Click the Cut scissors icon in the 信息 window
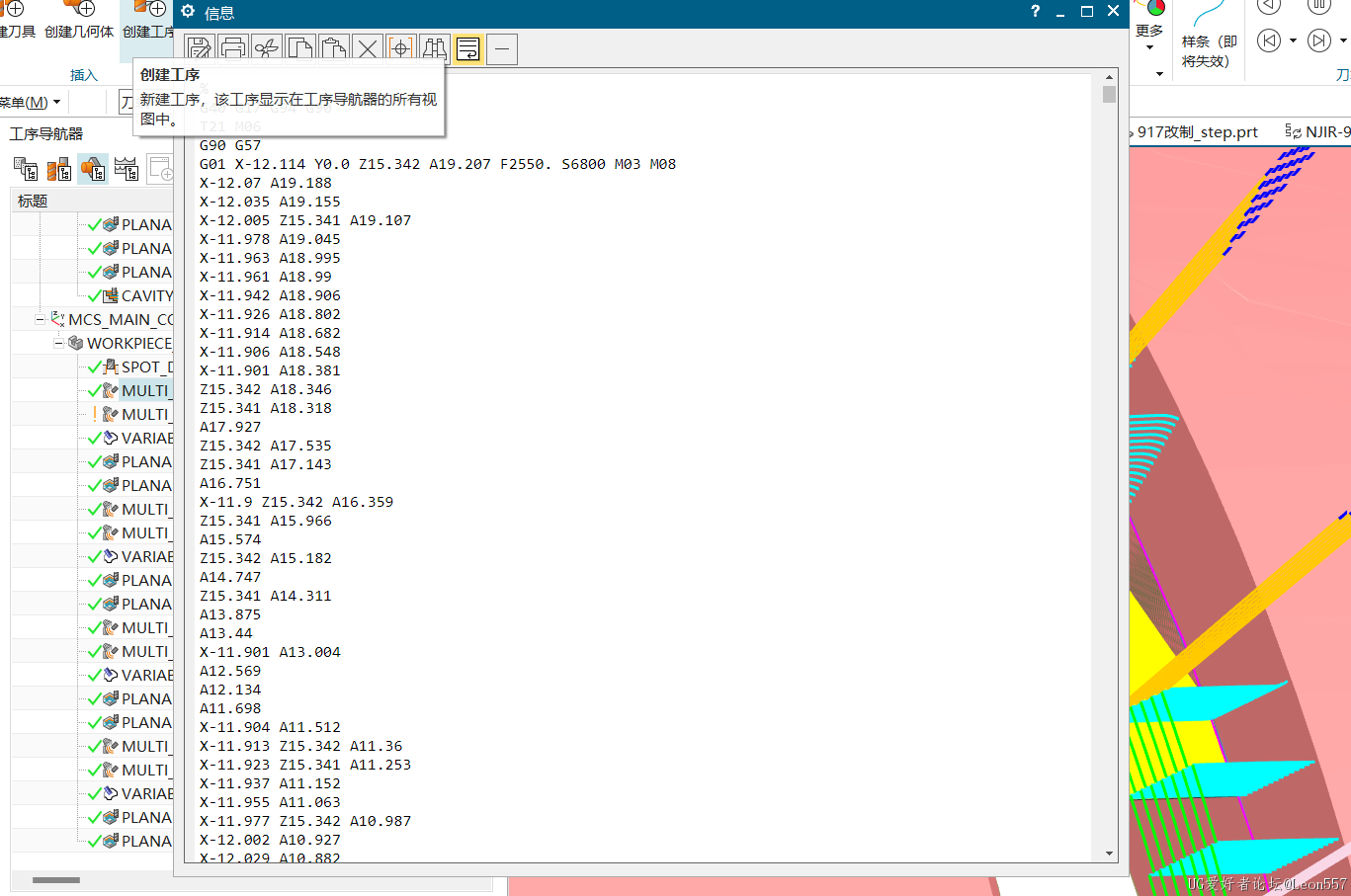1351x896 pixels. (x=267, y=48)
